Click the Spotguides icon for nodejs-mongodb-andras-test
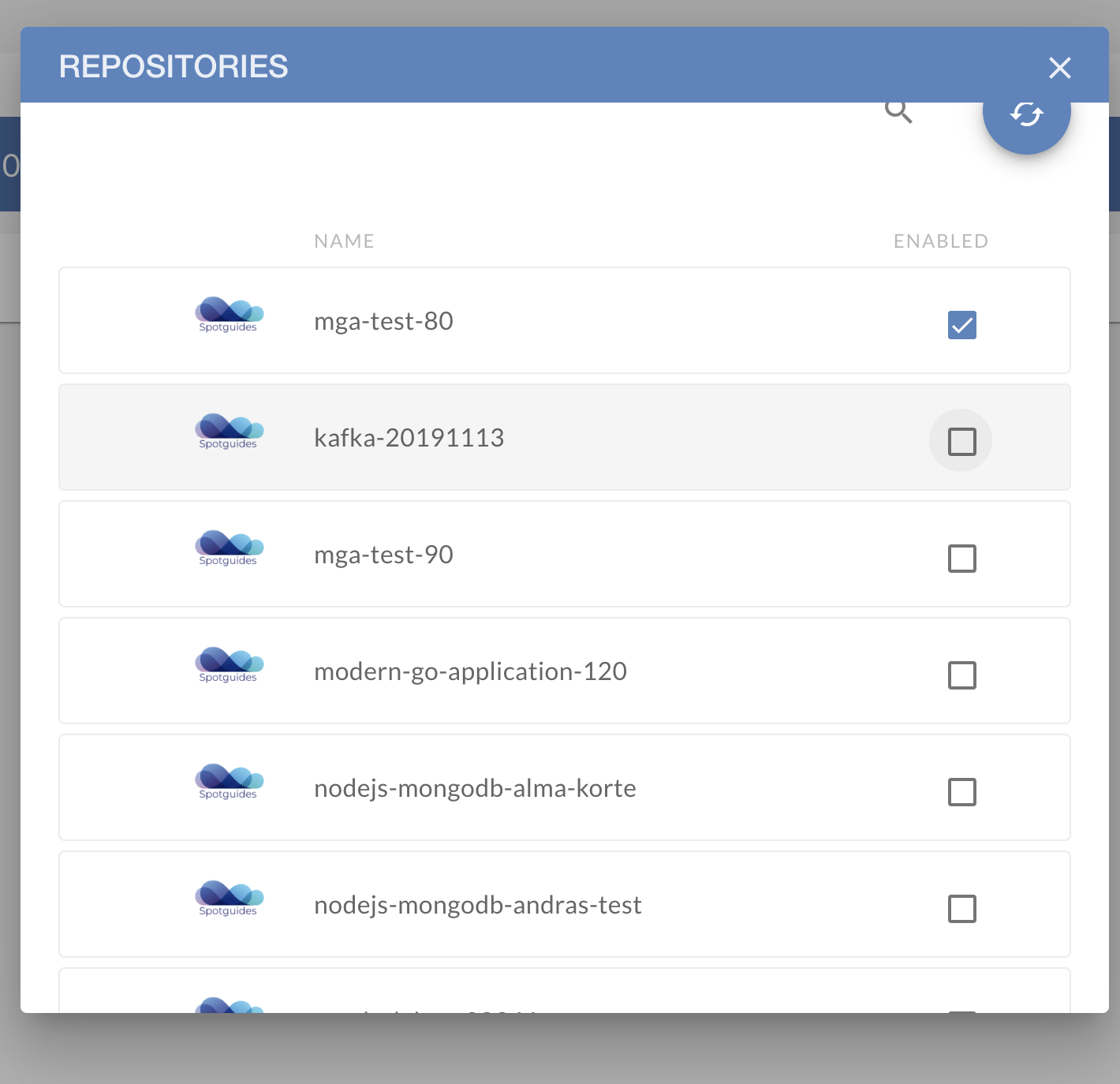 229,899
